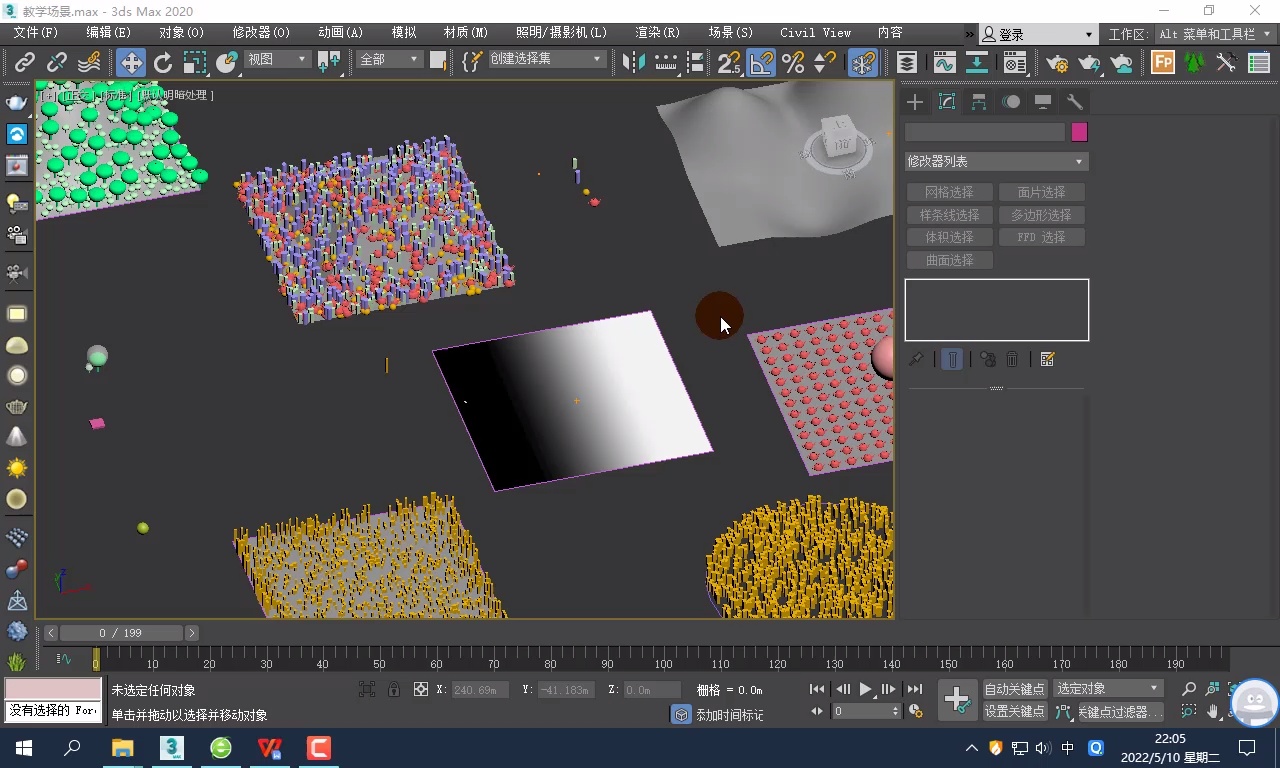
Task: Select the Rotate tool
Action: tap(163, 63)
